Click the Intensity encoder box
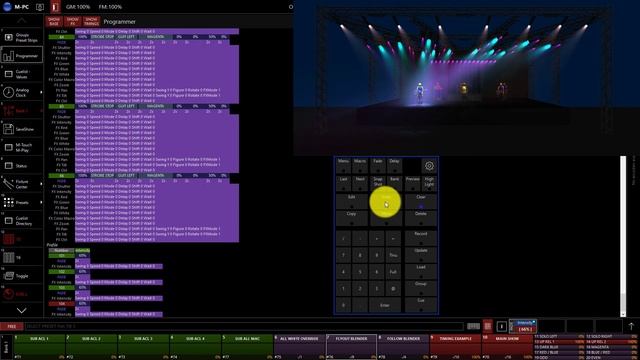The width and height of the screenshot is (640, 360). click(523, 326)
